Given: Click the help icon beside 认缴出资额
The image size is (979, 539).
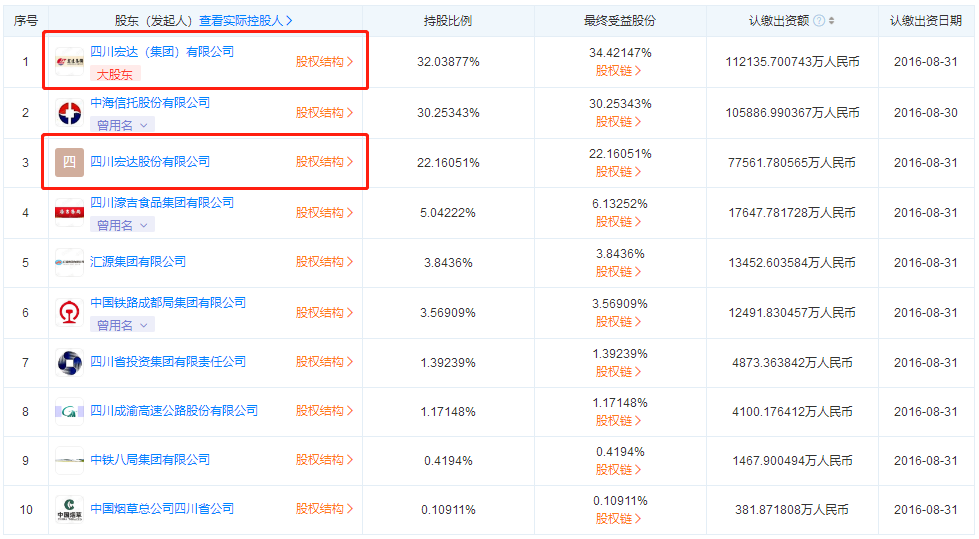Looking at the screenshot, I should pyautogui.click(x=819, y=21).
